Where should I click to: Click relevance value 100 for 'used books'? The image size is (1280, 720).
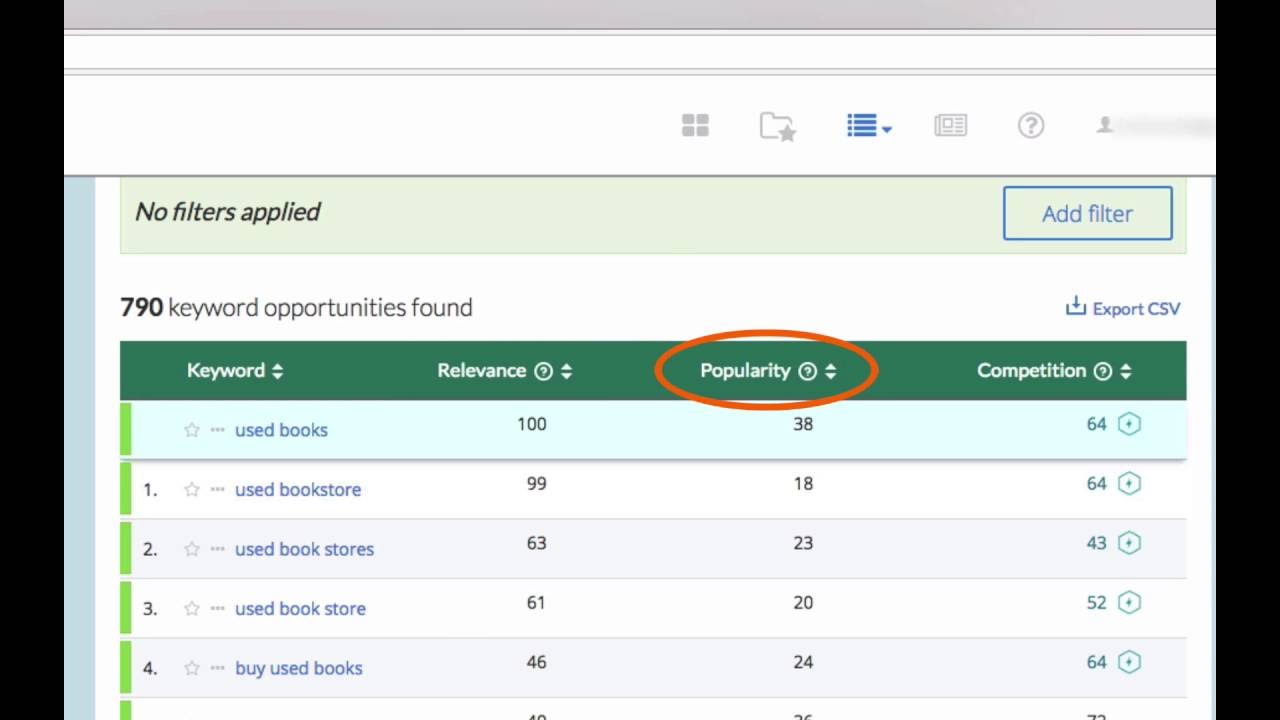(x=532, y=424)
